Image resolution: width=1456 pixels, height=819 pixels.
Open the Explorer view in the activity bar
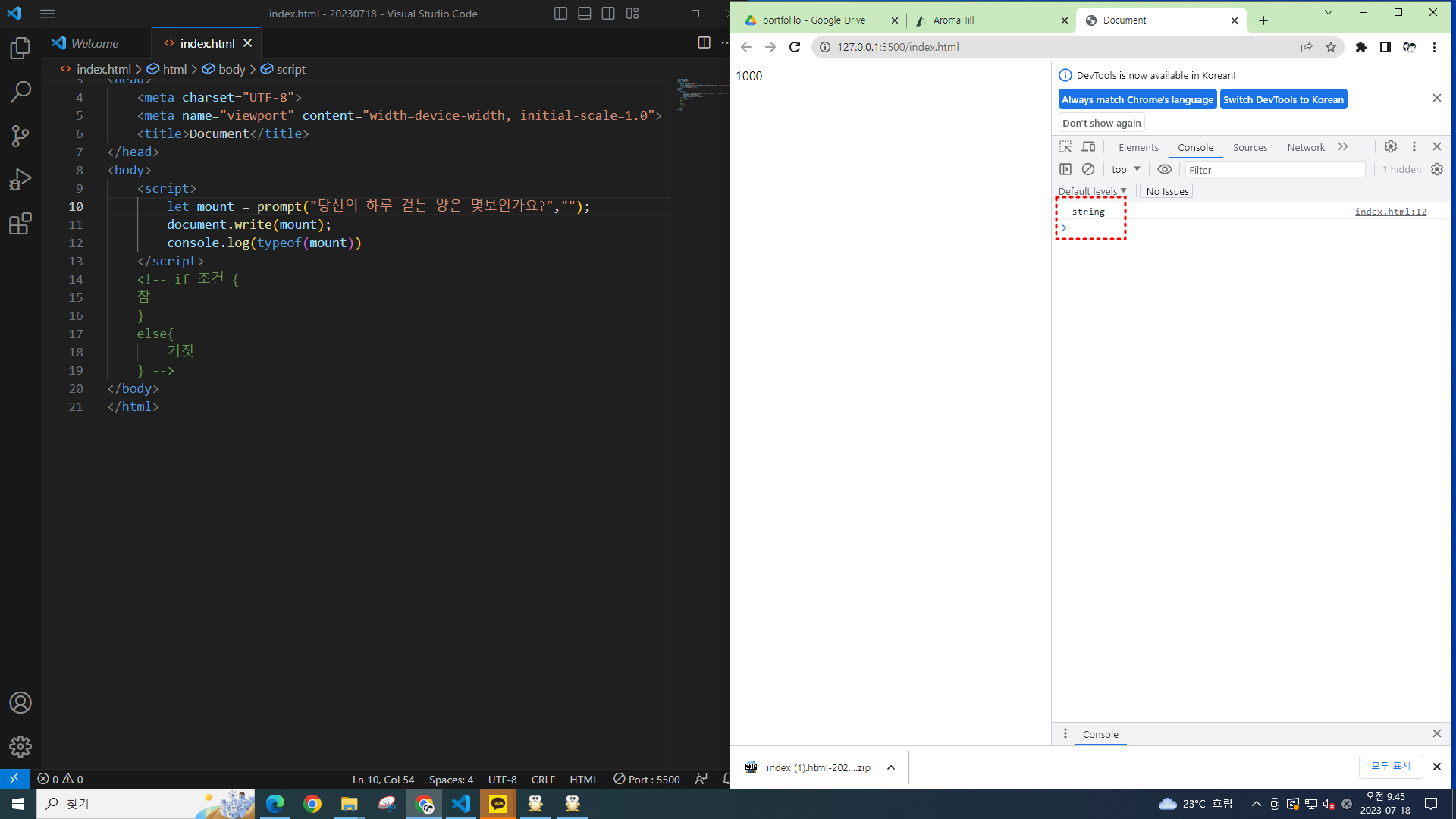[20, 49]
